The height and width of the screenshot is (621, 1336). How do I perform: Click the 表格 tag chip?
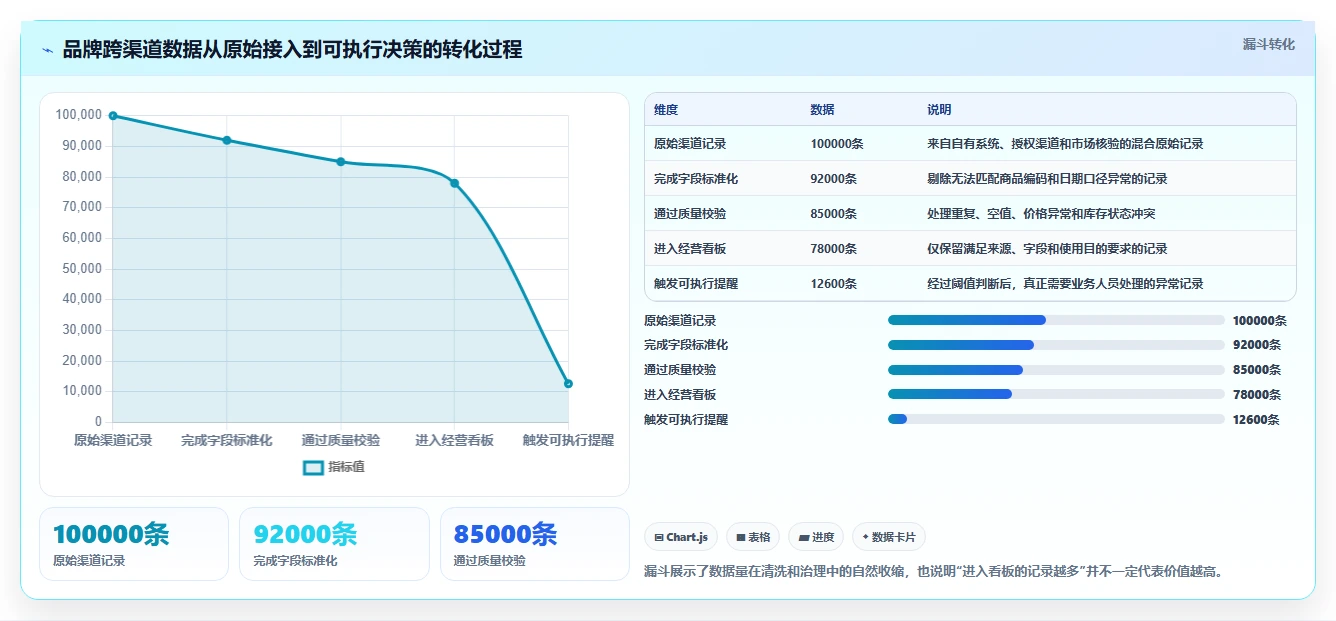pyautogui.click(x=753, y=537)
